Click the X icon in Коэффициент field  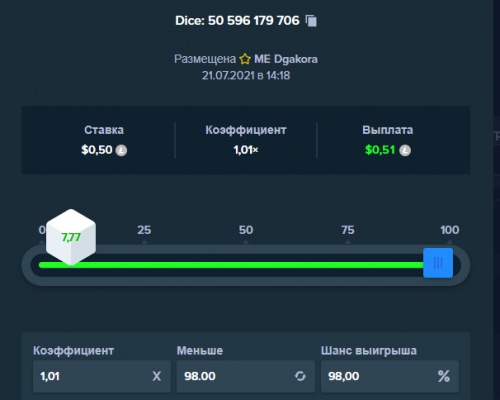(x=157, y=376)
